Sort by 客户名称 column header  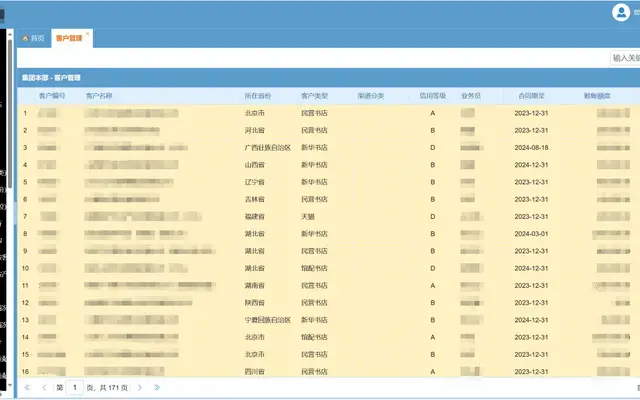[x=99, y=96]
